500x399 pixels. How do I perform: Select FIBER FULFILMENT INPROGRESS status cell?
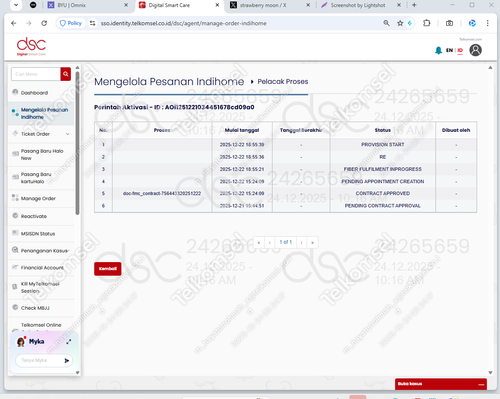383,169
